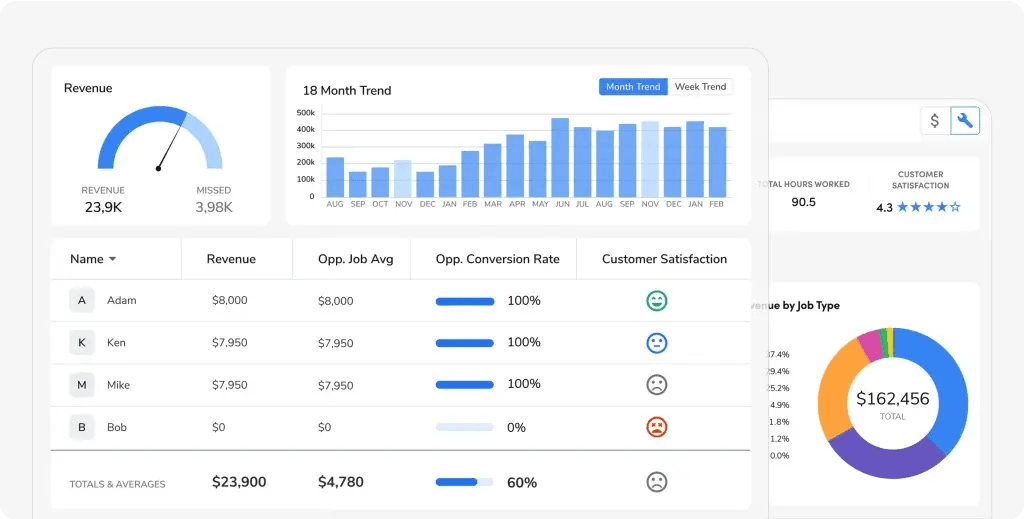The width and height of the screenshot is (1024, 519).
Task: Switch to Month Trend view
Action: coord(633,87)
